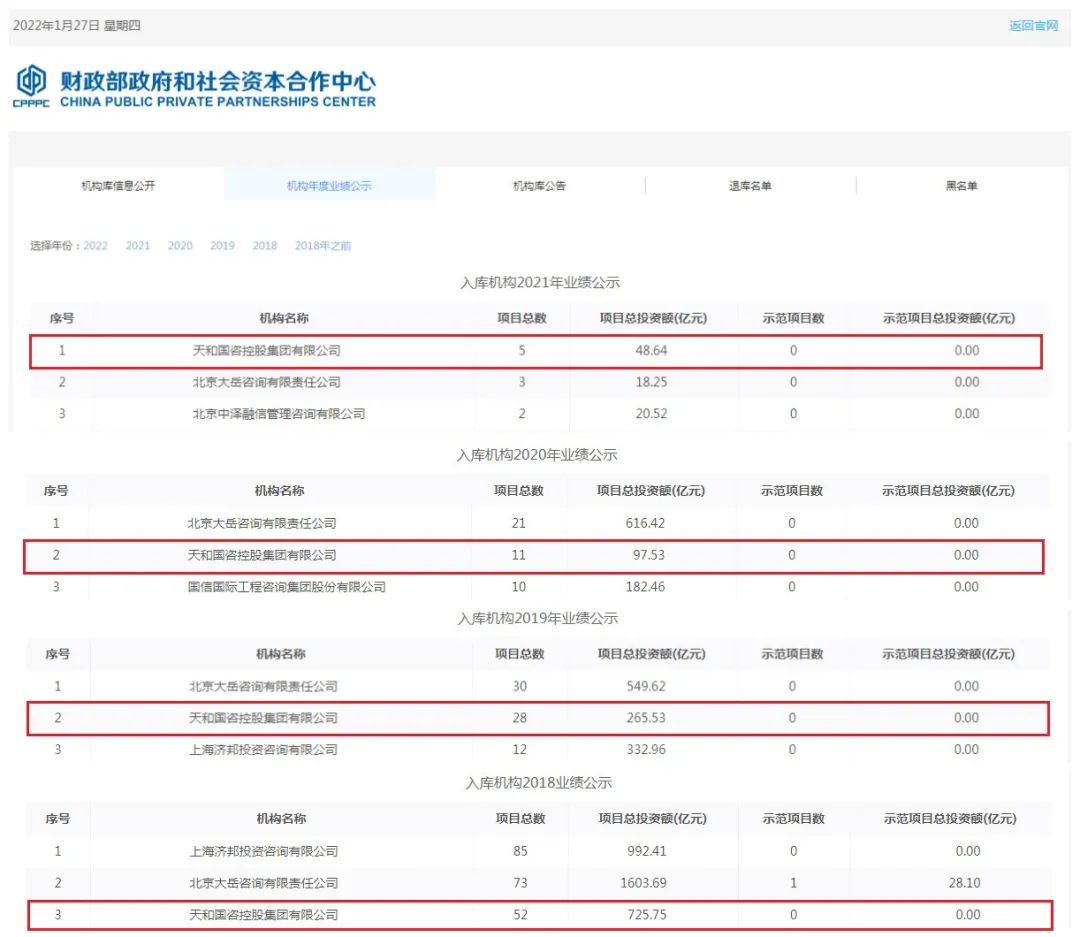Filter results by year 2019
1080x937 pixels.
pos(222,245)
